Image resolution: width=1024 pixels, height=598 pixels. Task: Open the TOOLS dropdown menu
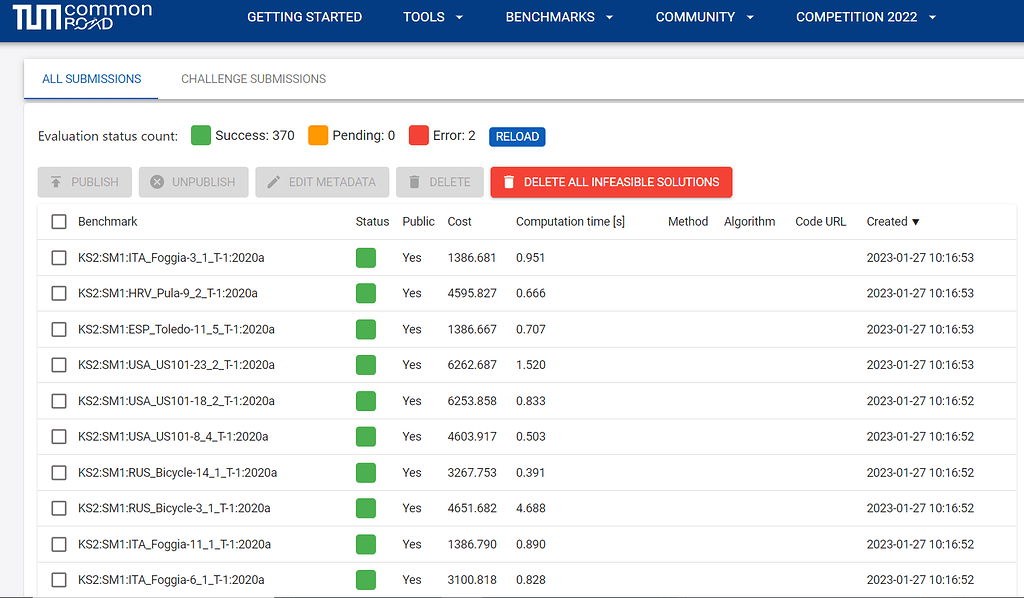click(x=432, y=17)
